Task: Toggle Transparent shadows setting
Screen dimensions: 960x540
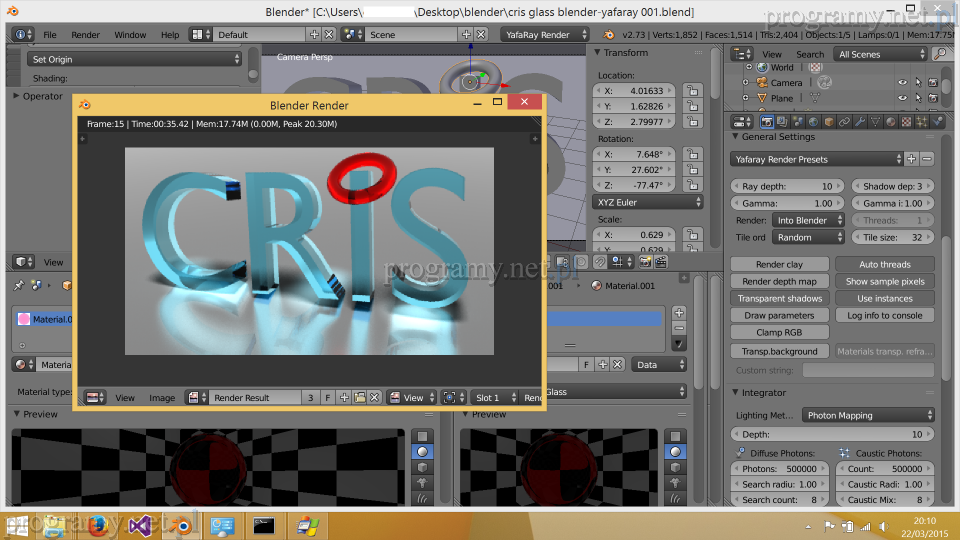Action: pyautogui.click(x=780, y=299)
